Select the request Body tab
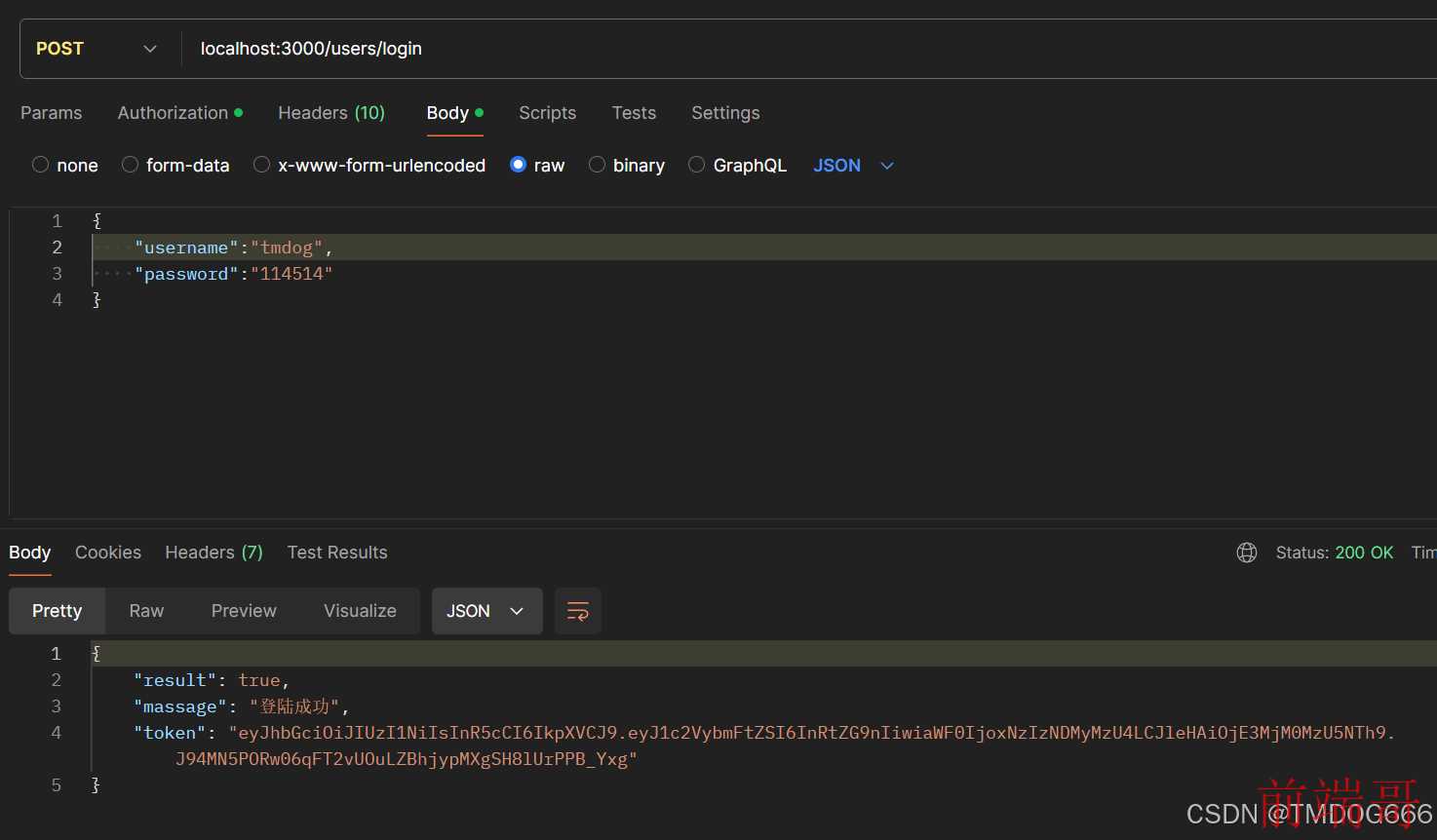This screenshot has width=1437, height=840. [455, 113]
